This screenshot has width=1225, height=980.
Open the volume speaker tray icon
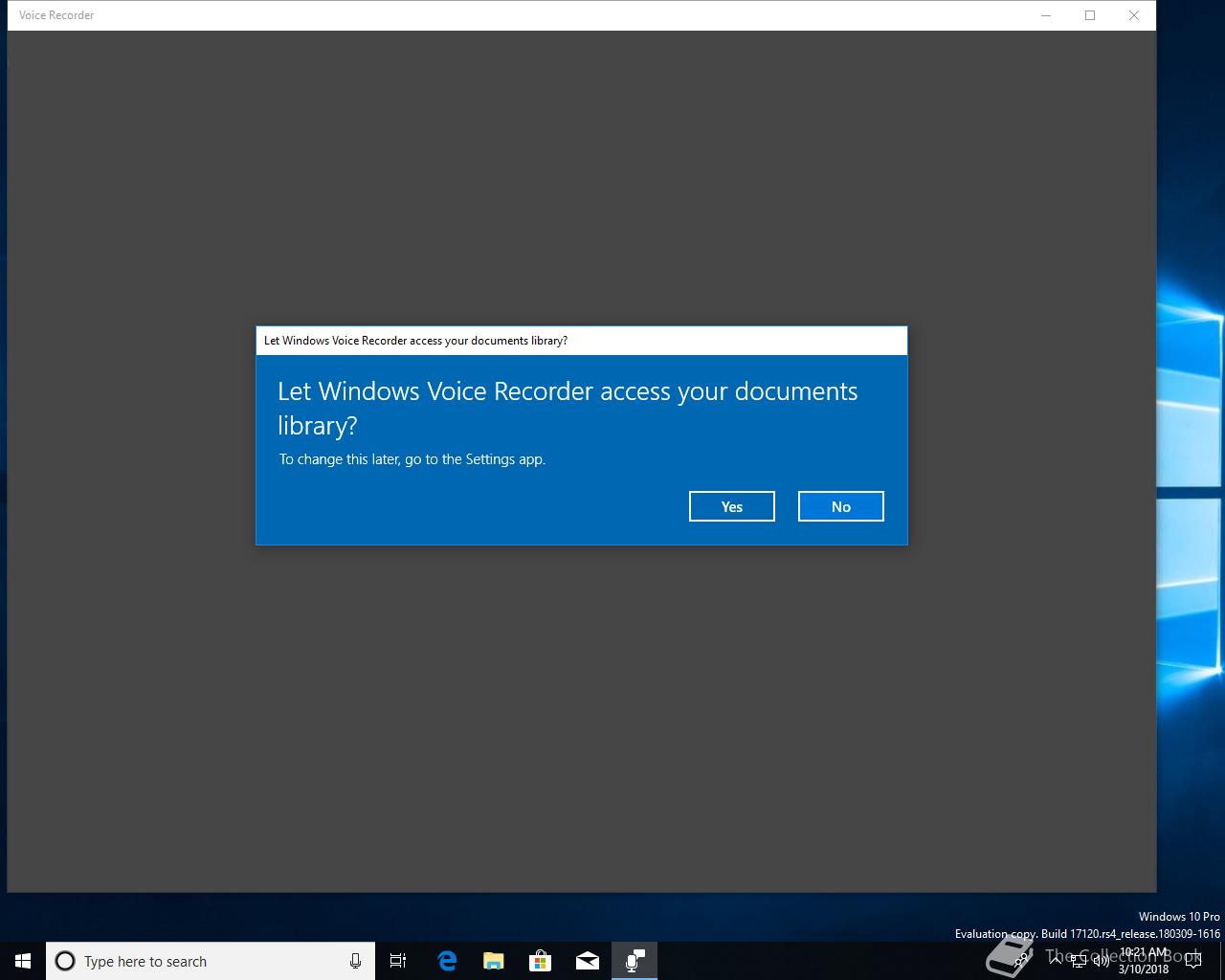point(1101,961)
